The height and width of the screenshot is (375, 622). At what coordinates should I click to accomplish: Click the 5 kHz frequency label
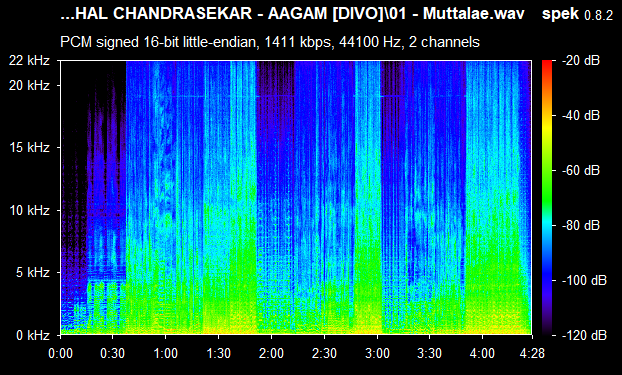33,272
